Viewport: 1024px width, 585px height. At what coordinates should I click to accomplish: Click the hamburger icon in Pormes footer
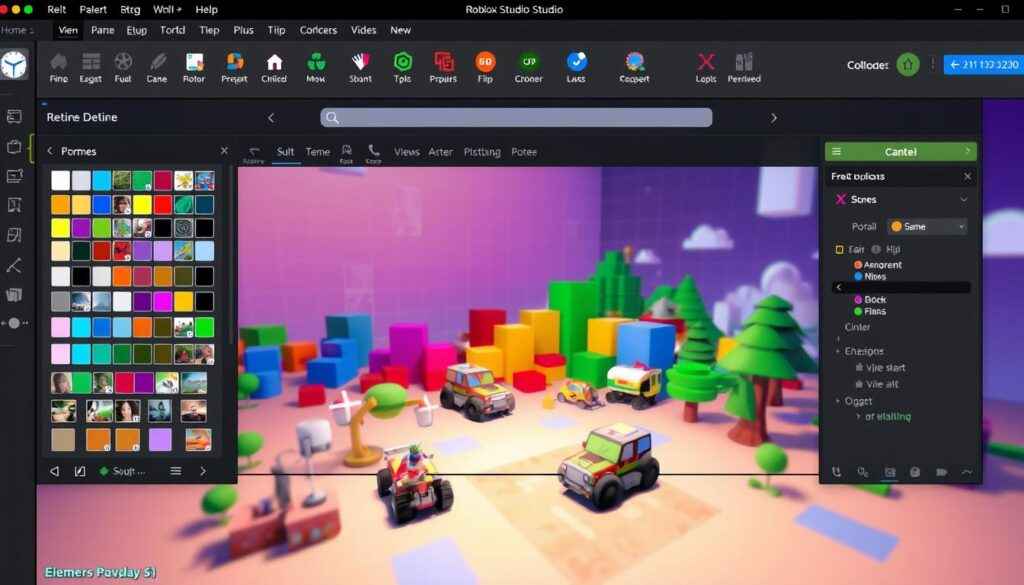coord(176,471)
